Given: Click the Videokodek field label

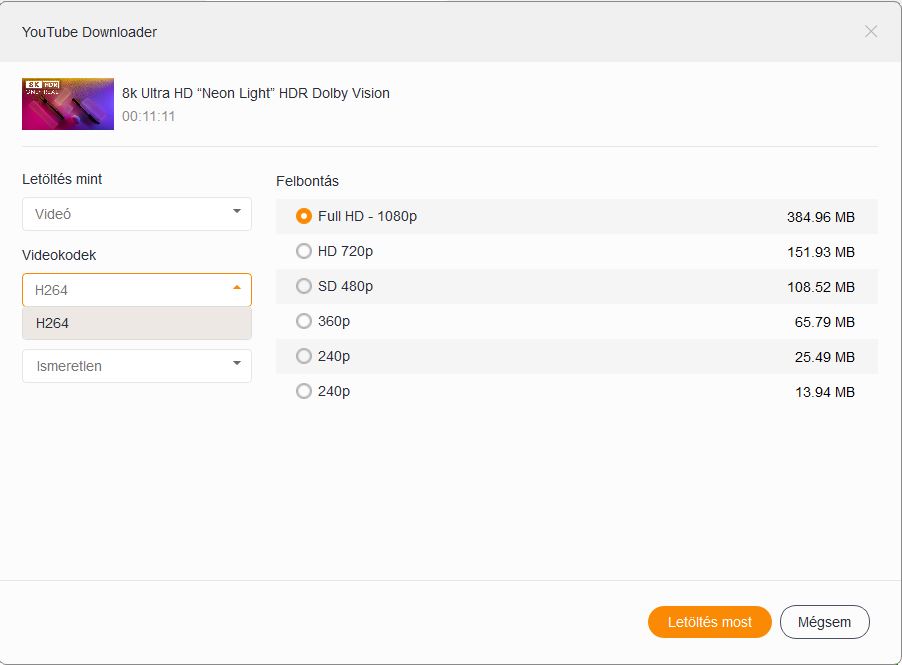Looking at the screenshot, I should pyautogui.click(x=59, y=255).
